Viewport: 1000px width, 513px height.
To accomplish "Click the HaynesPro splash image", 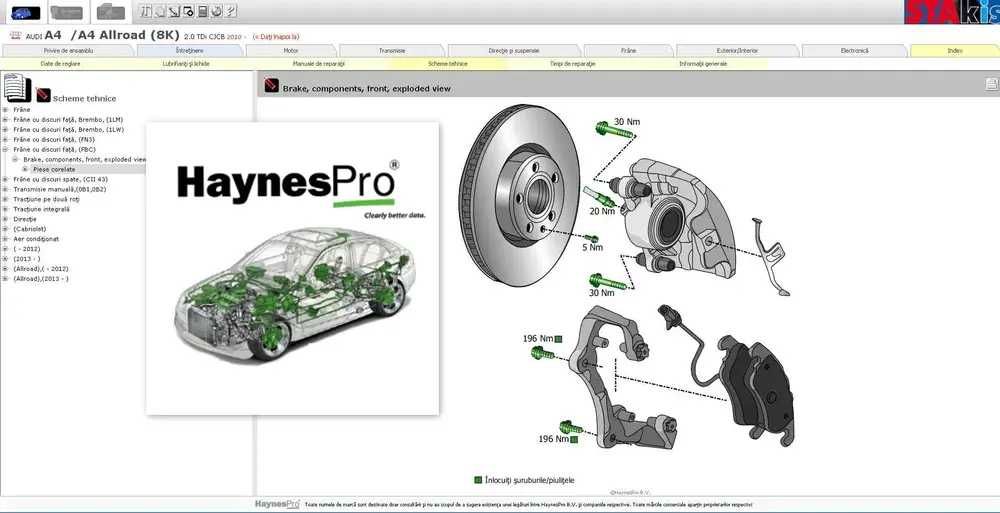I will coord(293,269).
